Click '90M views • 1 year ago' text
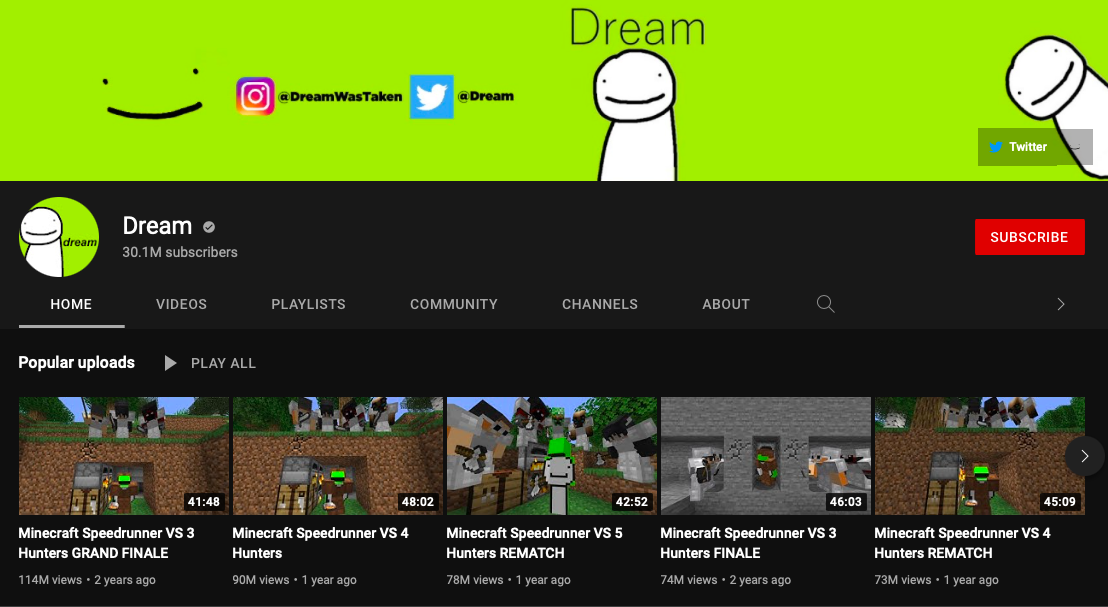The height and width of the screenshot is (607, 1108). (295, 580)
